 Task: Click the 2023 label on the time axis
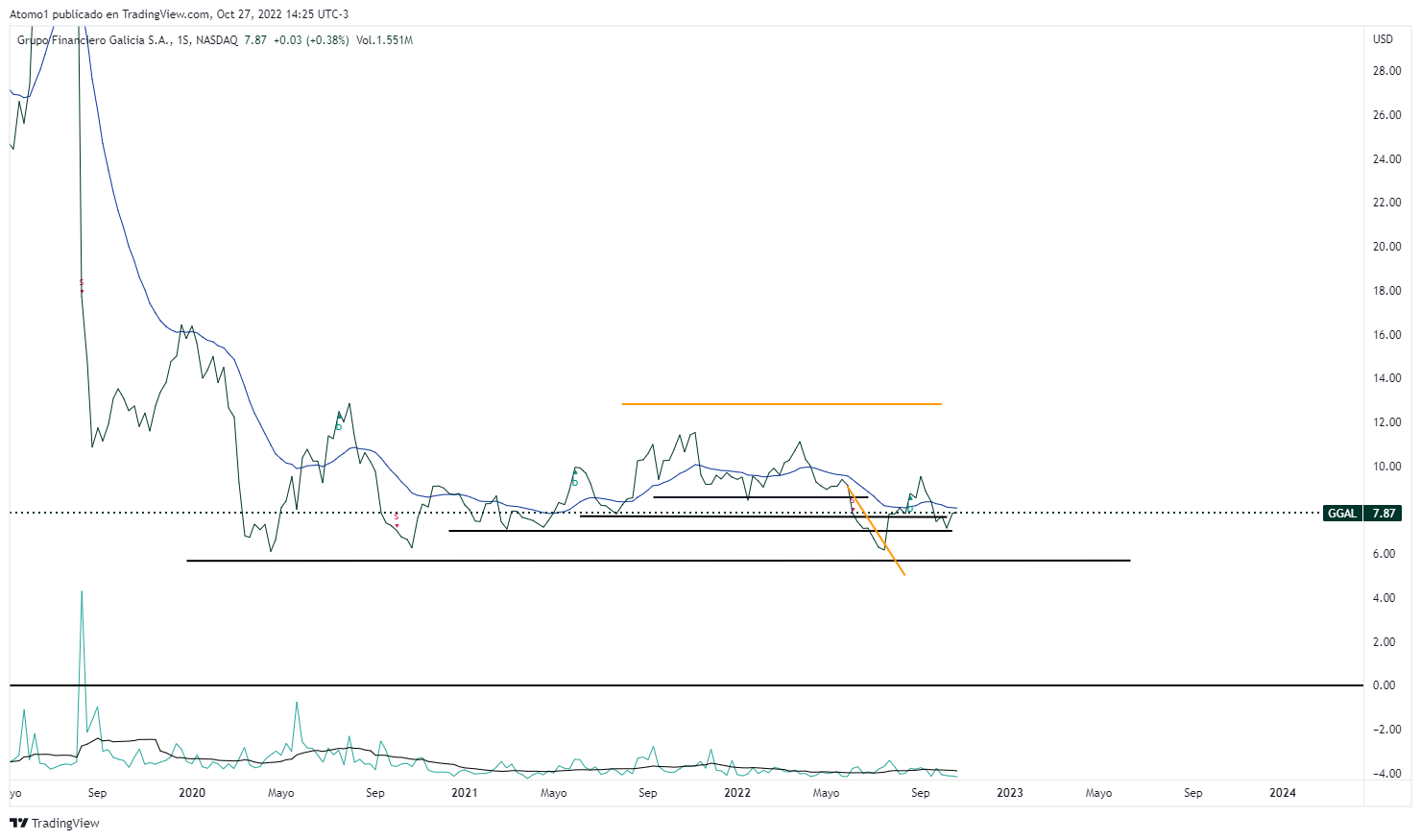pos(1009,793)
